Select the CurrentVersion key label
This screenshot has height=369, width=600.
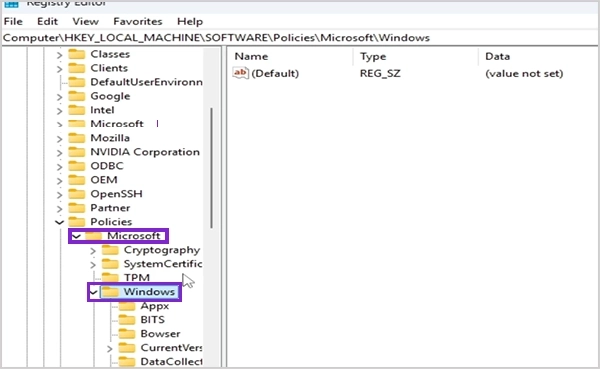pyautogui.click(x=171, y=348)
